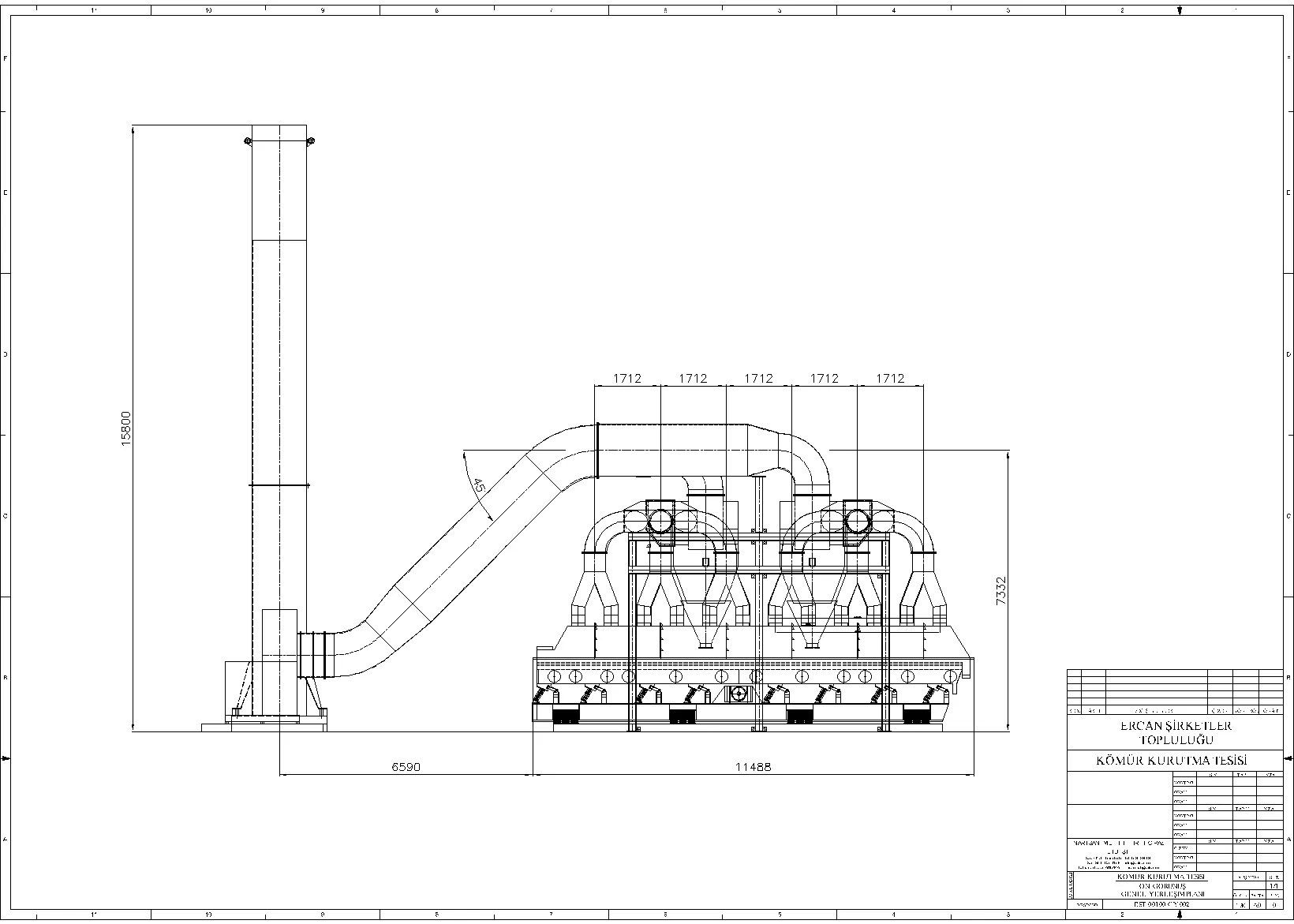The width and height of the screenshot is (1294, 924).
Task: Click the 1/1 sheet number cell
Action: (1273, 886)
